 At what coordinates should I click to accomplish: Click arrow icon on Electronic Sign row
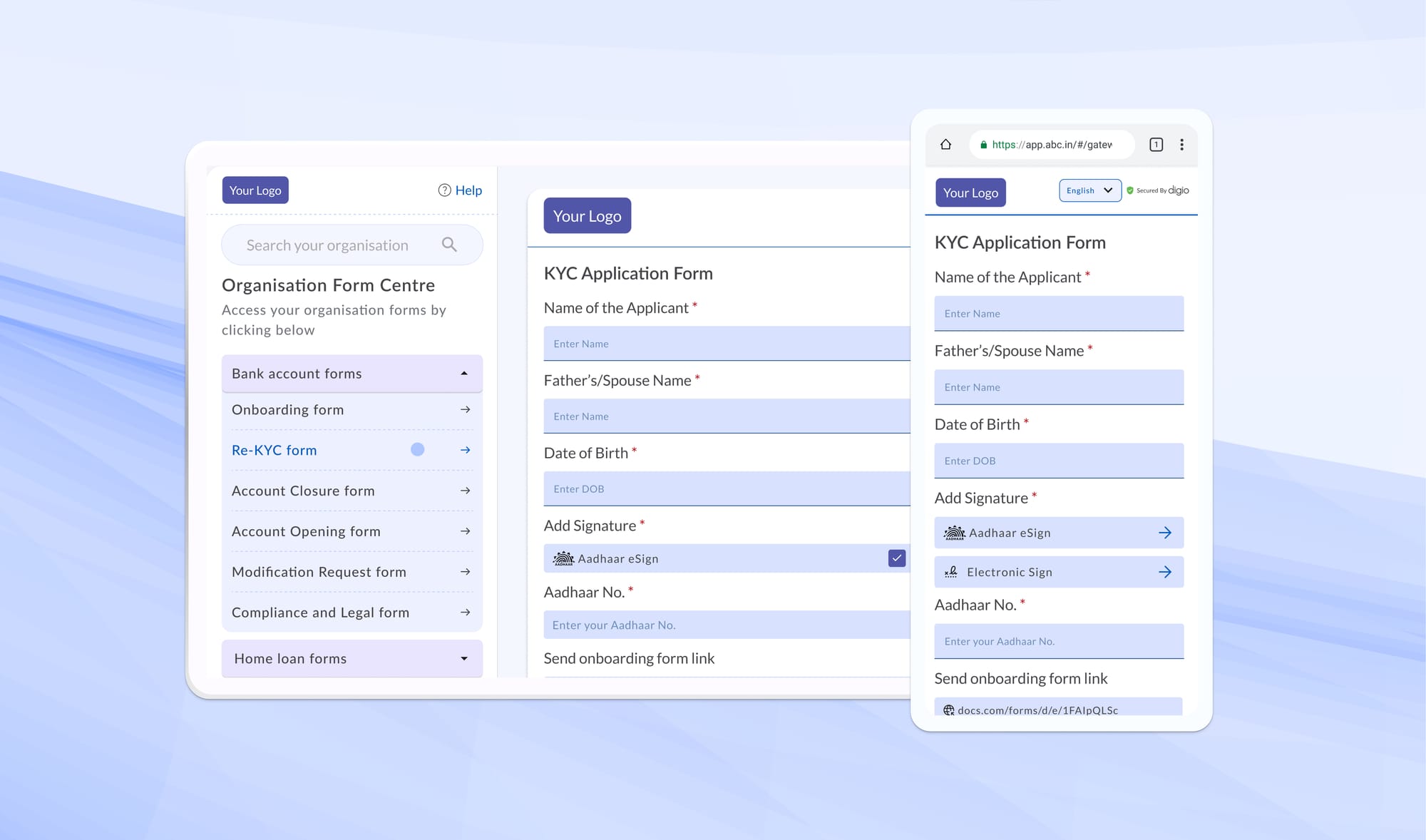1164,572
